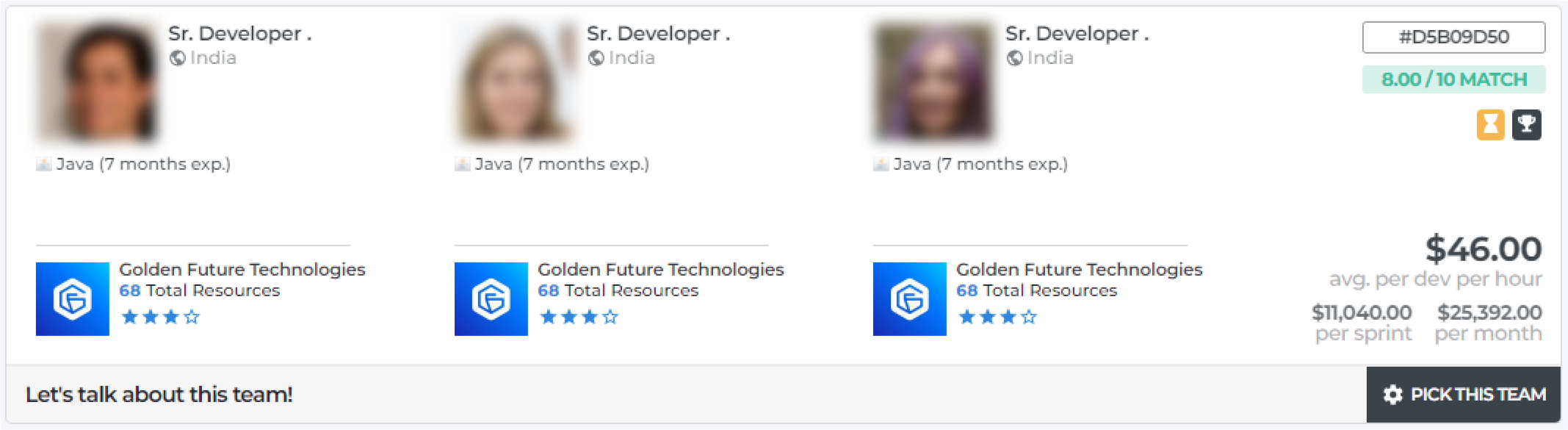The image size is (1568, 430).
Task: Click the globe icon beside the blonde woman's India label
Action: point(596,58)
